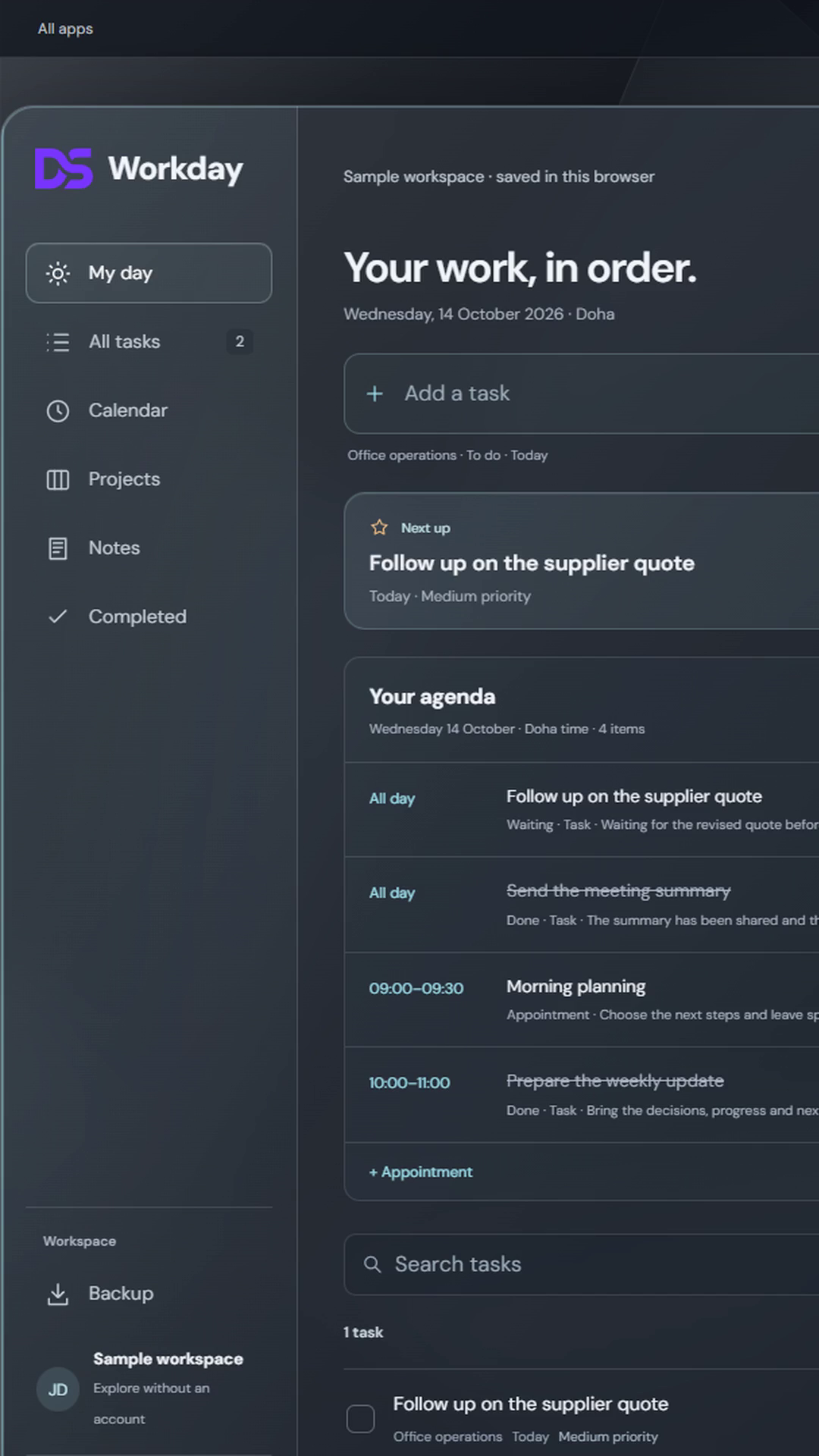The height and width of the screenshot is (1456, 819).
Task: Click the Calendar clock icon
Action: point(58,411)
